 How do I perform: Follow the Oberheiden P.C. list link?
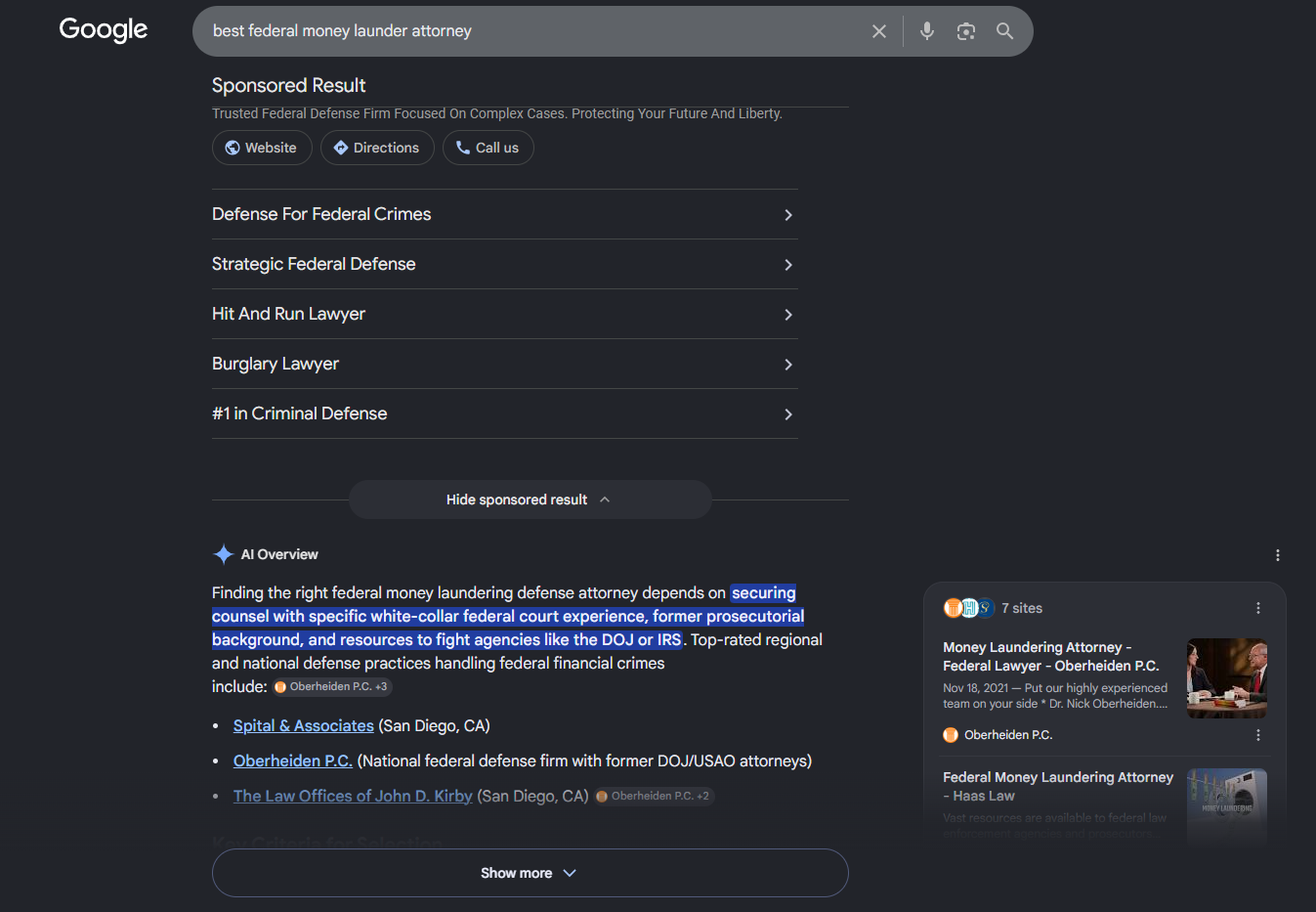coord(293,760)
